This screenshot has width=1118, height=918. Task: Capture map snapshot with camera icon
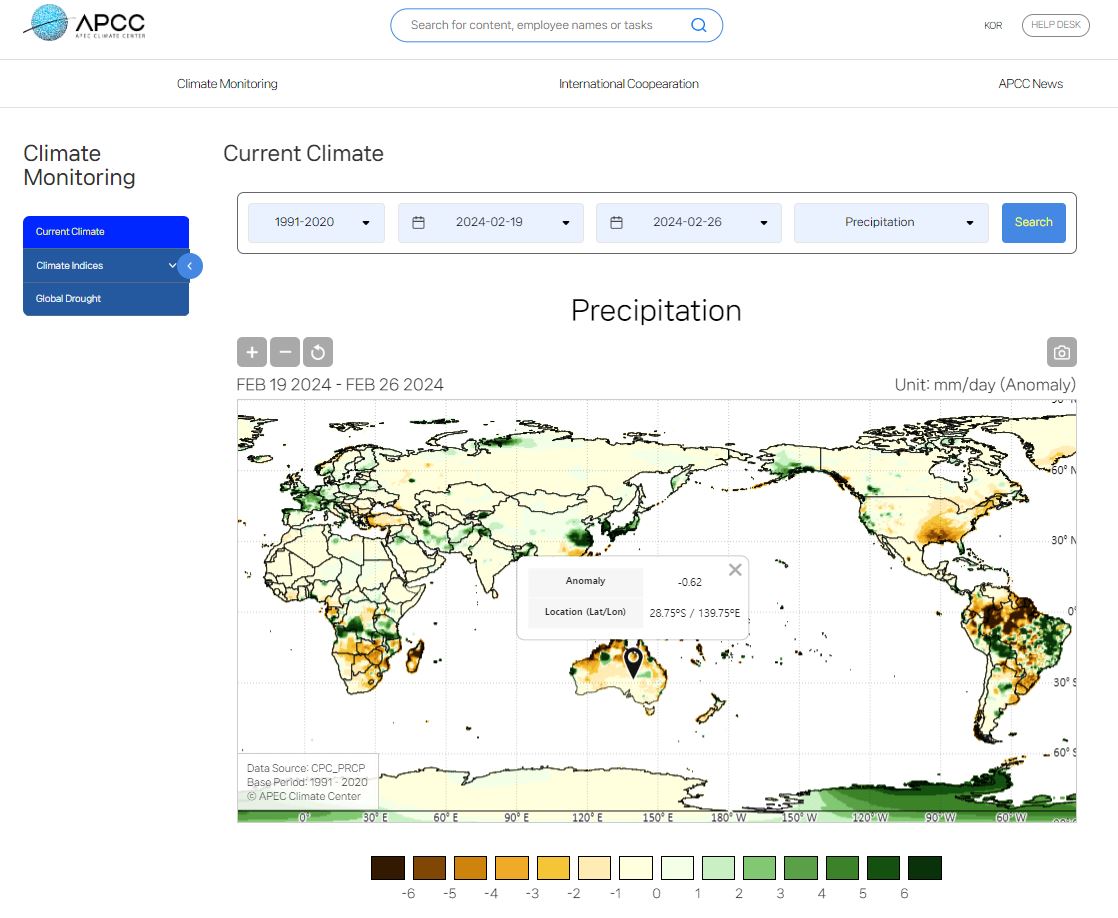point(1061,352)
